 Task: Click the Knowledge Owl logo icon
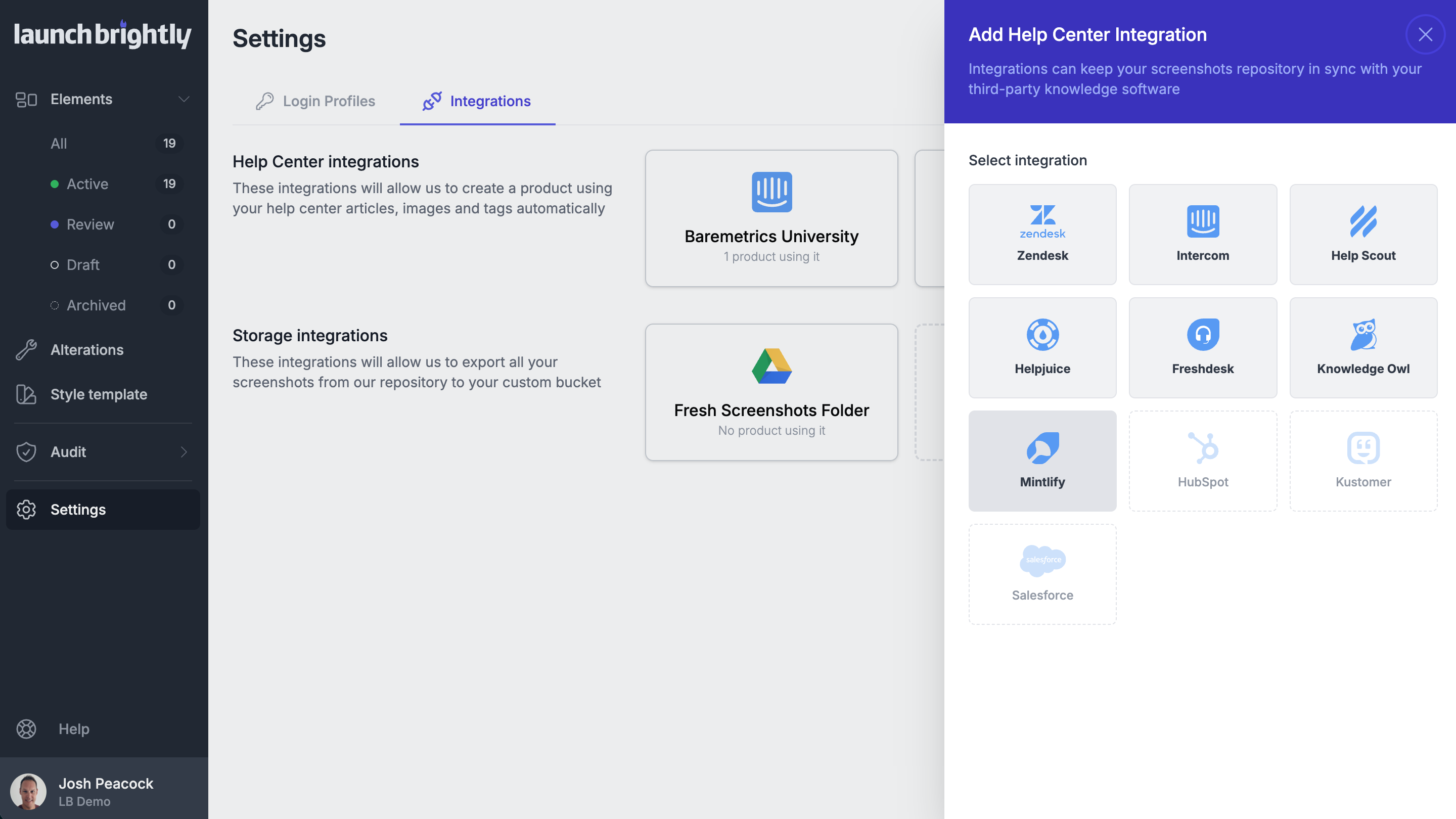[x=1363, y=335]
